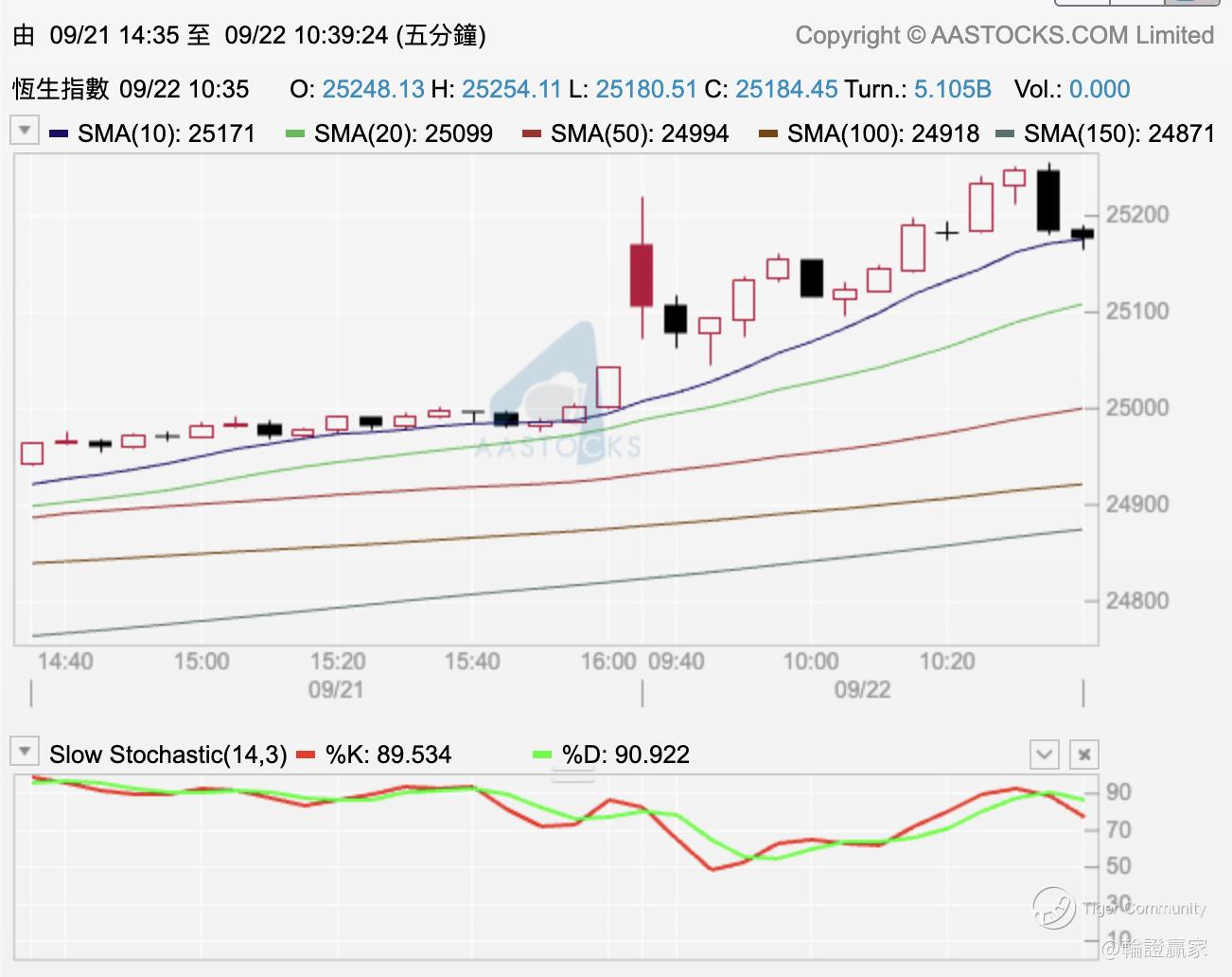This screenshot has width=1232, height=977.
Task: Click the %D green line legend marker
Action: (x=541, y=755)
